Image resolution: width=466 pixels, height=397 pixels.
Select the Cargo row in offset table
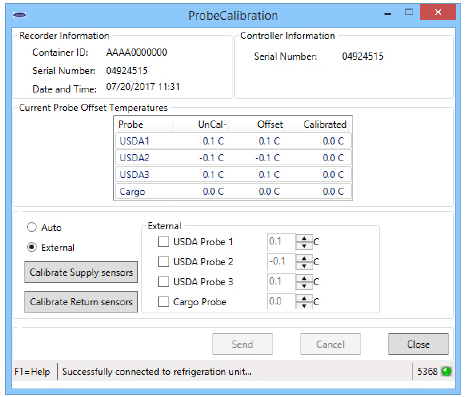click(x=233, y=192)
